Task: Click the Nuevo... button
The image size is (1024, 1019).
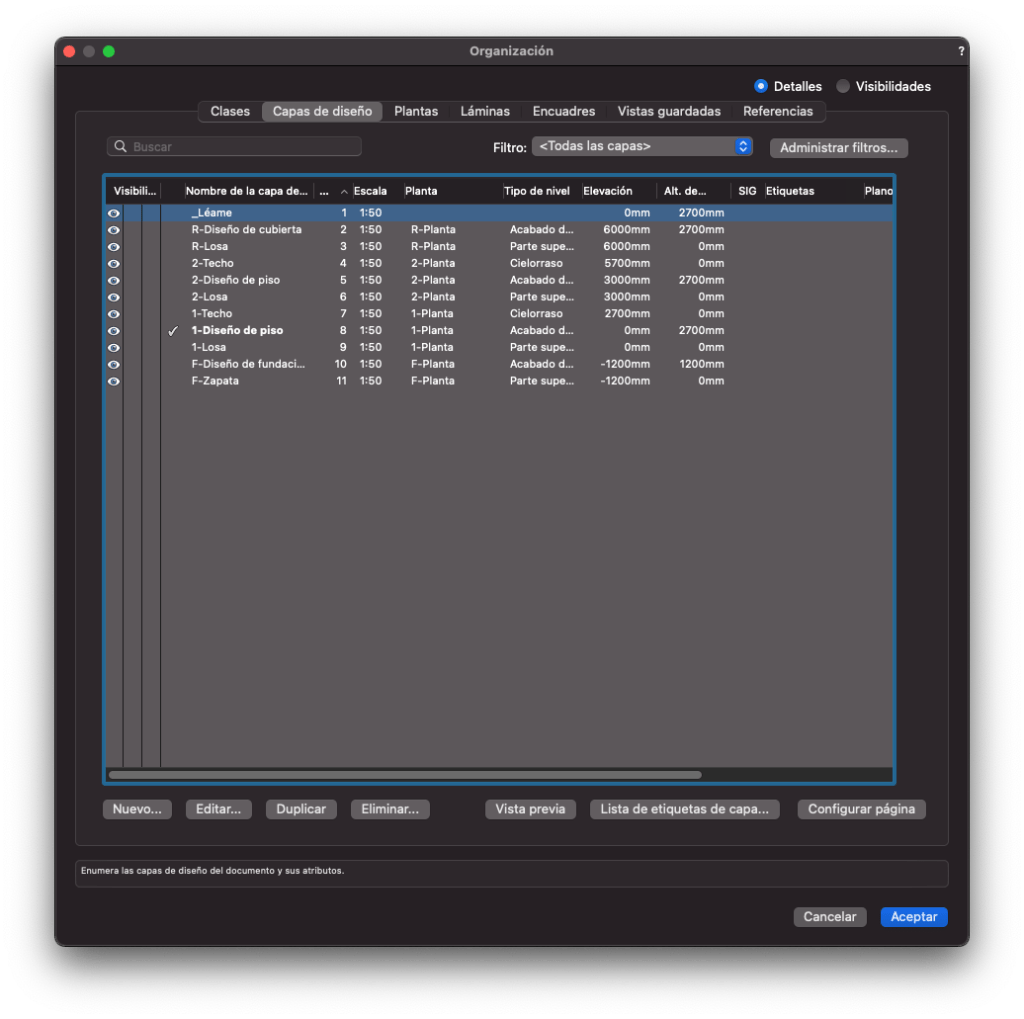Action: click(137, 809)
